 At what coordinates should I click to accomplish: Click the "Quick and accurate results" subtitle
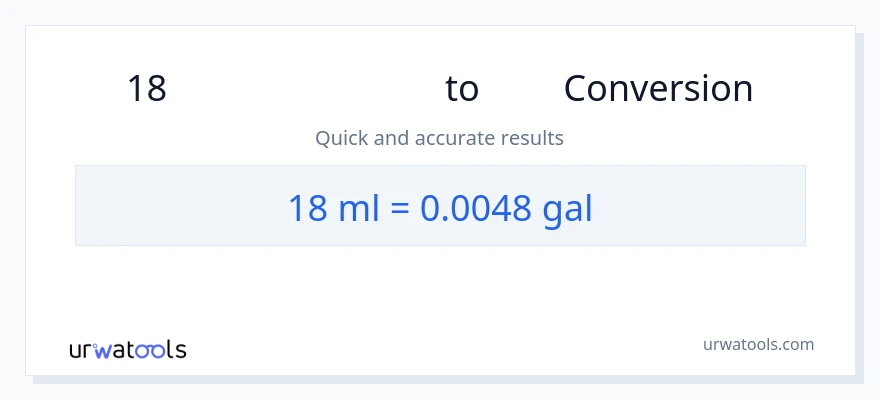click(439, 138)
